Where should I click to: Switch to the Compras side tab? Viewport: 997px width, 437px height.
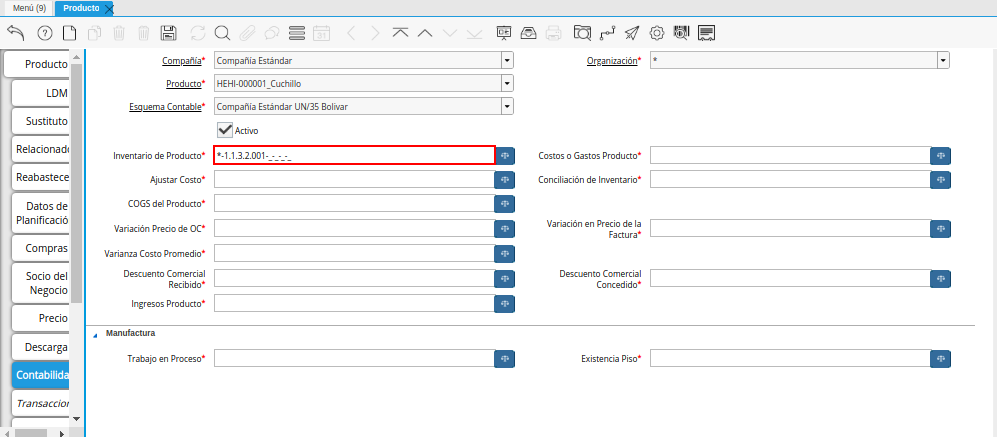click(x=41, y=248)
